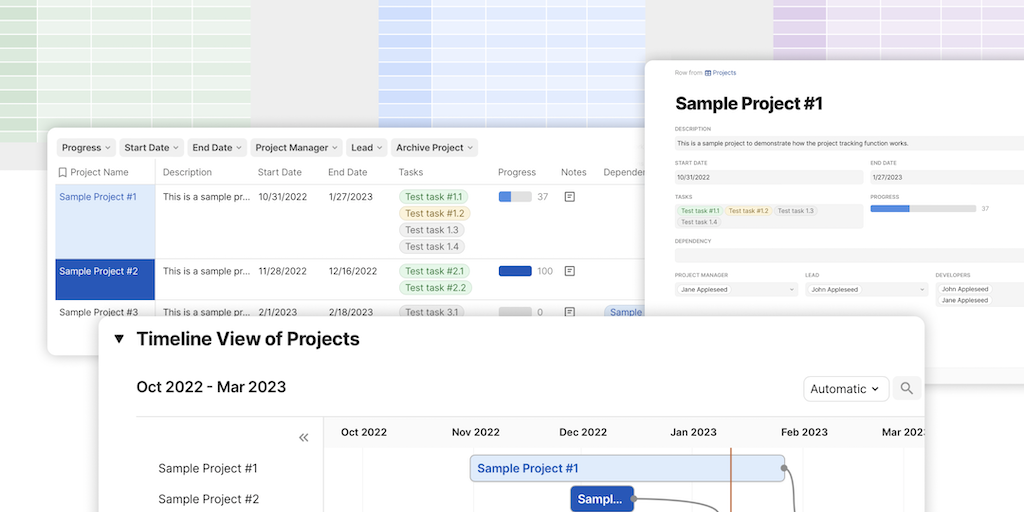
Task: Open notes icon for Sample Project #3
Action: [x=570, y=312]
